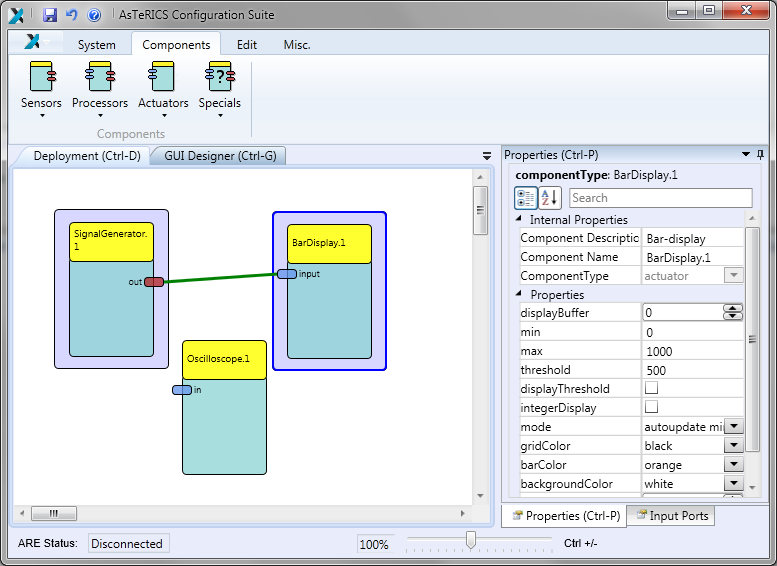Open the Sensors component menu
The image size is (777, 566).
tap(41, 89)
